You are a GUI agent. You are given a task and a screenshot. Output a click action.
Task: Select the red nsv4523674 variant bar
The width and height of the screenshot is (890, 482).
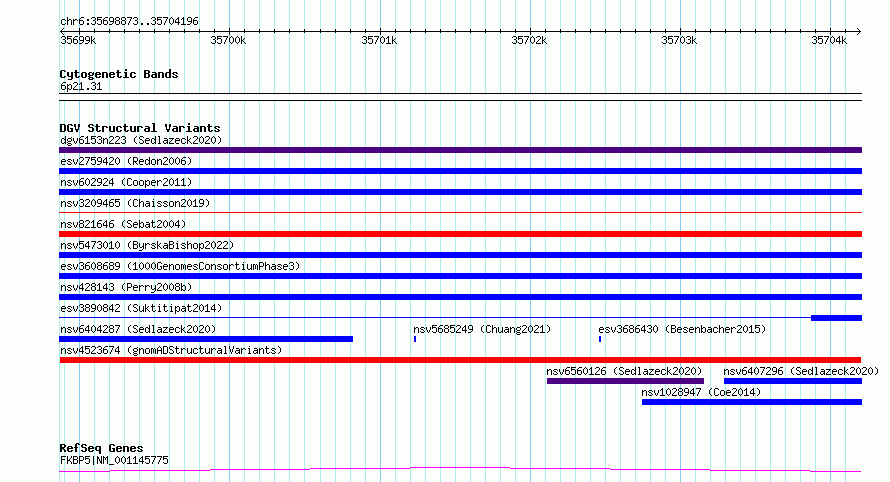click(x=460, y=360)
